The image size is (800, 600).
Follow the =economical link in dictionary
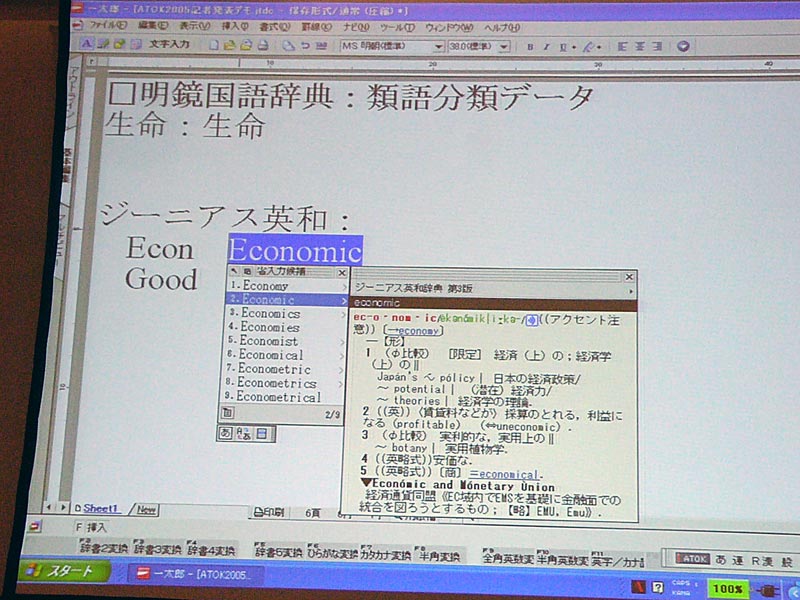pos(504,474)
